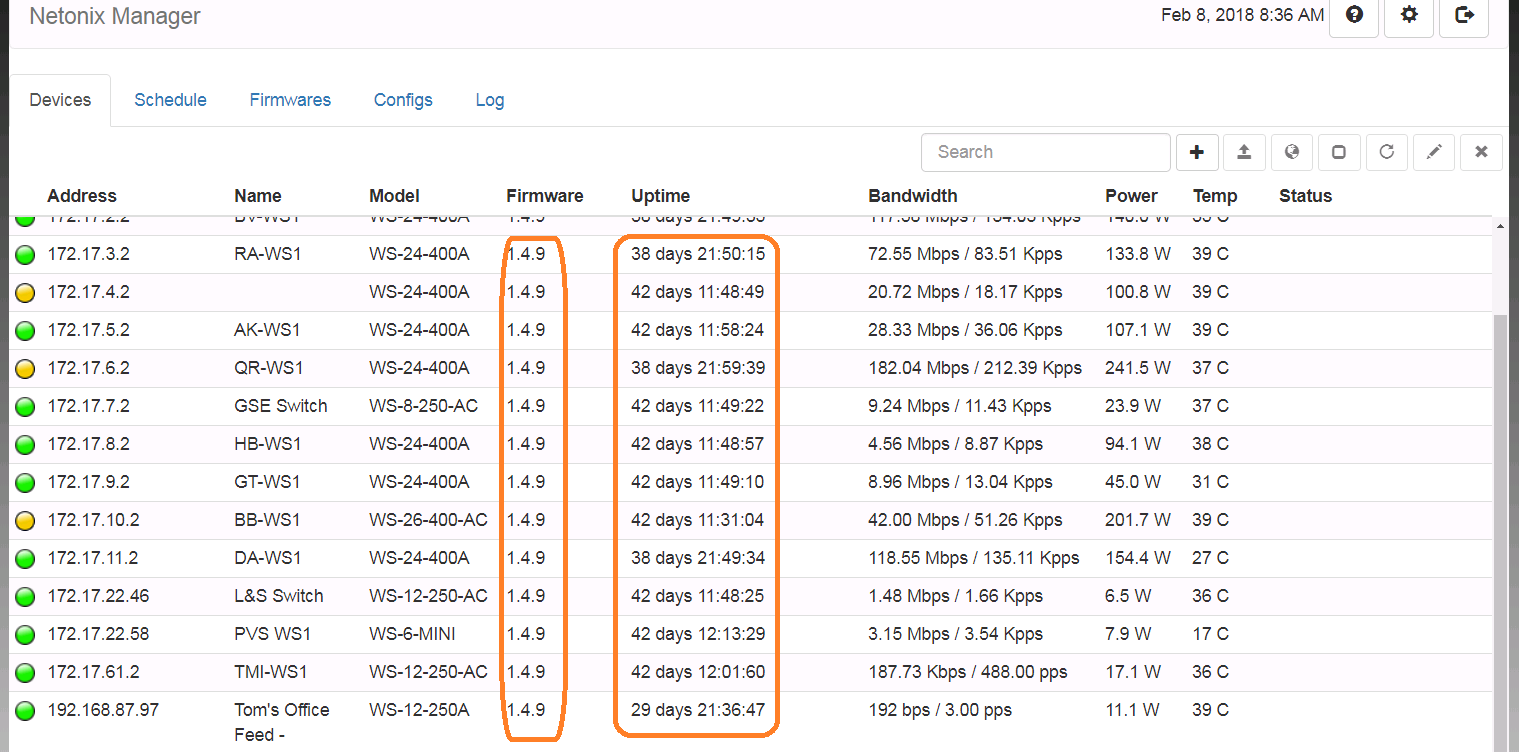Screen dimensions: 1519x752
Task: View the Log tab
Action: pyautogui.click(x=489, y=100)
